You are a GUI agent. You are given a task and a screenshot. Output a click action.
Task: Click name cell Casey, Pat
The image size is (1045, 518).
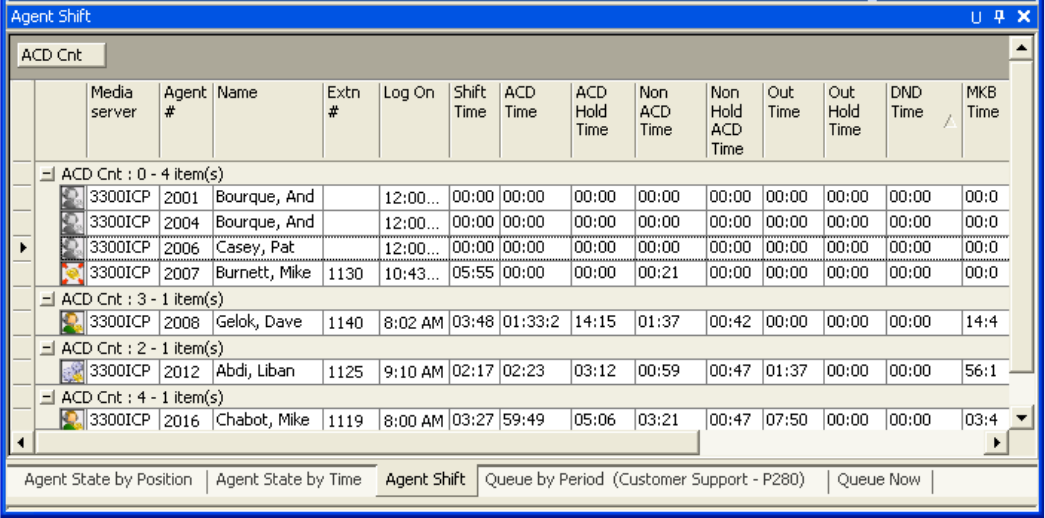coord(268,248)
